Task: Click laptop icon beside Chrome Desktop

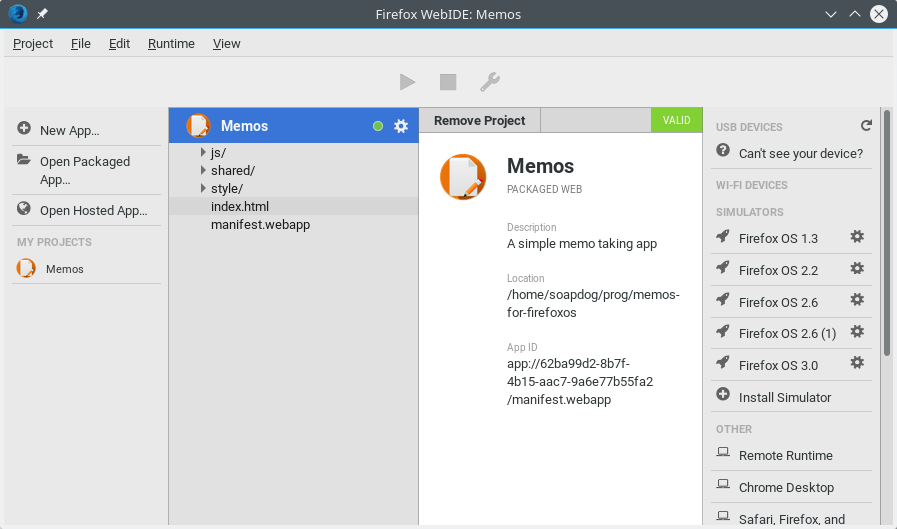Action: 723,484
